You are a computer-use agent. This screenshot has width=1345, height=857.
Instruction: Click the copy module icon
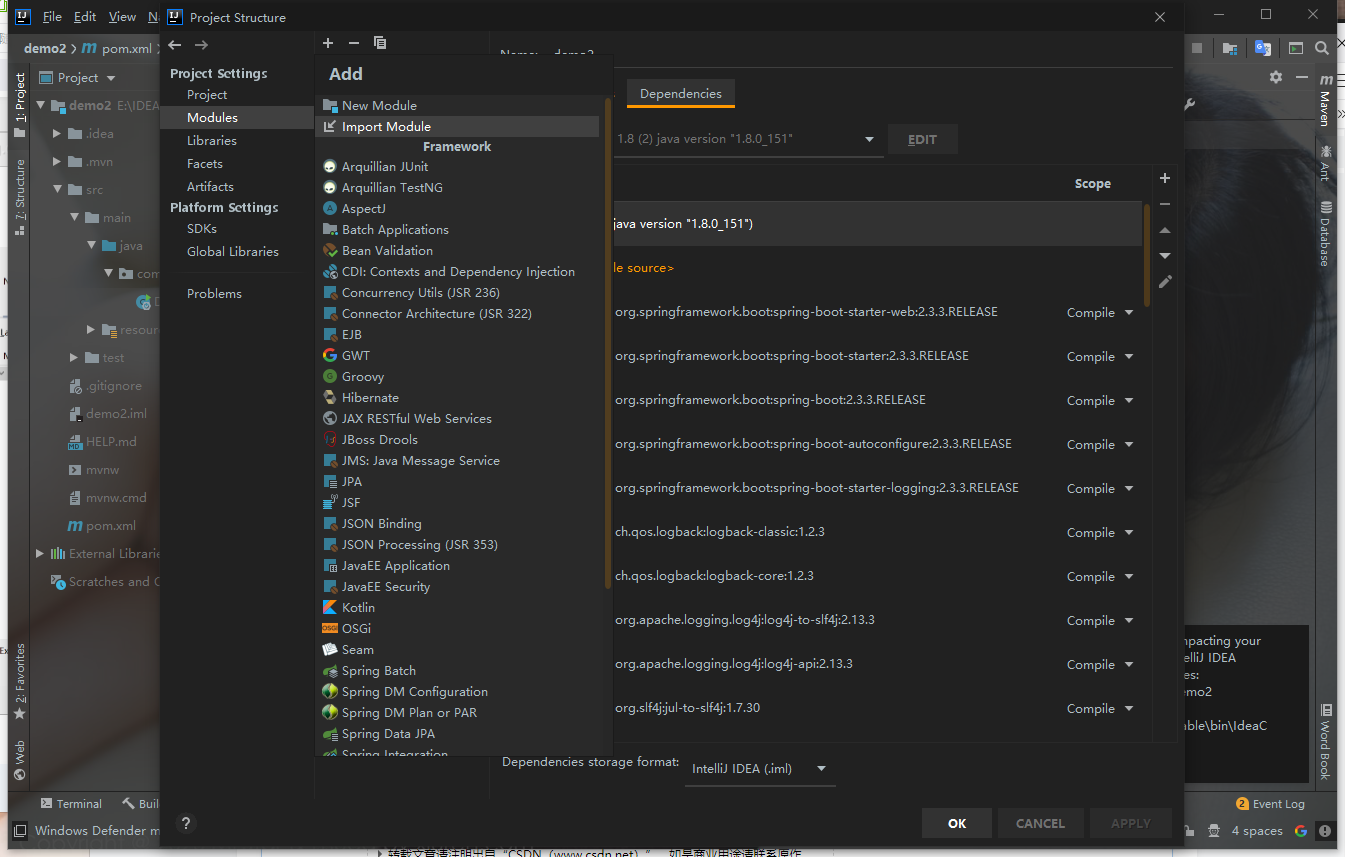[x=380, y=43]
